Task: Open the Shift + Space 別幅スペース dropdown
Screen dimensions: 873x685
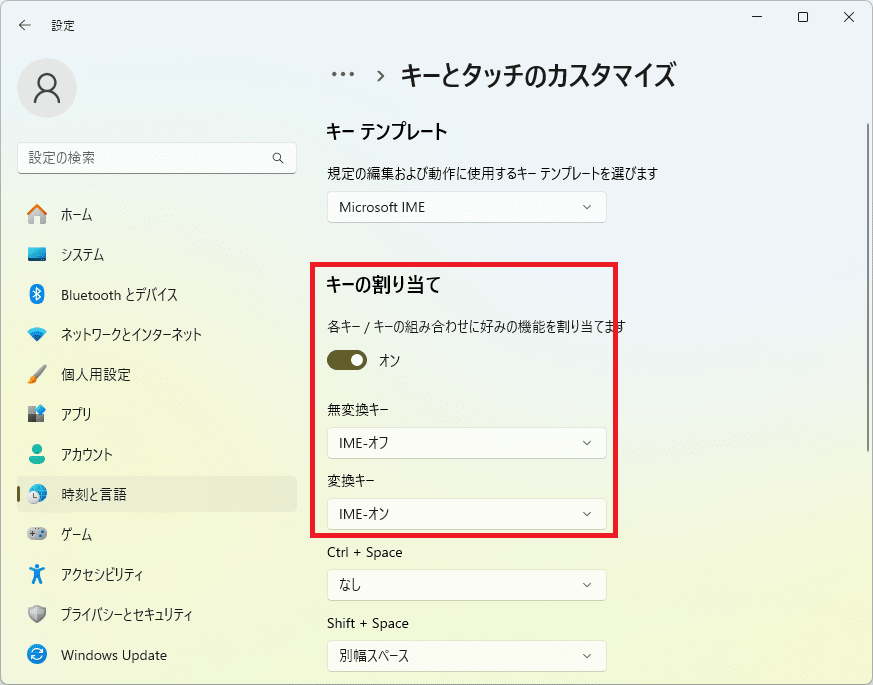Action: pos(467,656)
